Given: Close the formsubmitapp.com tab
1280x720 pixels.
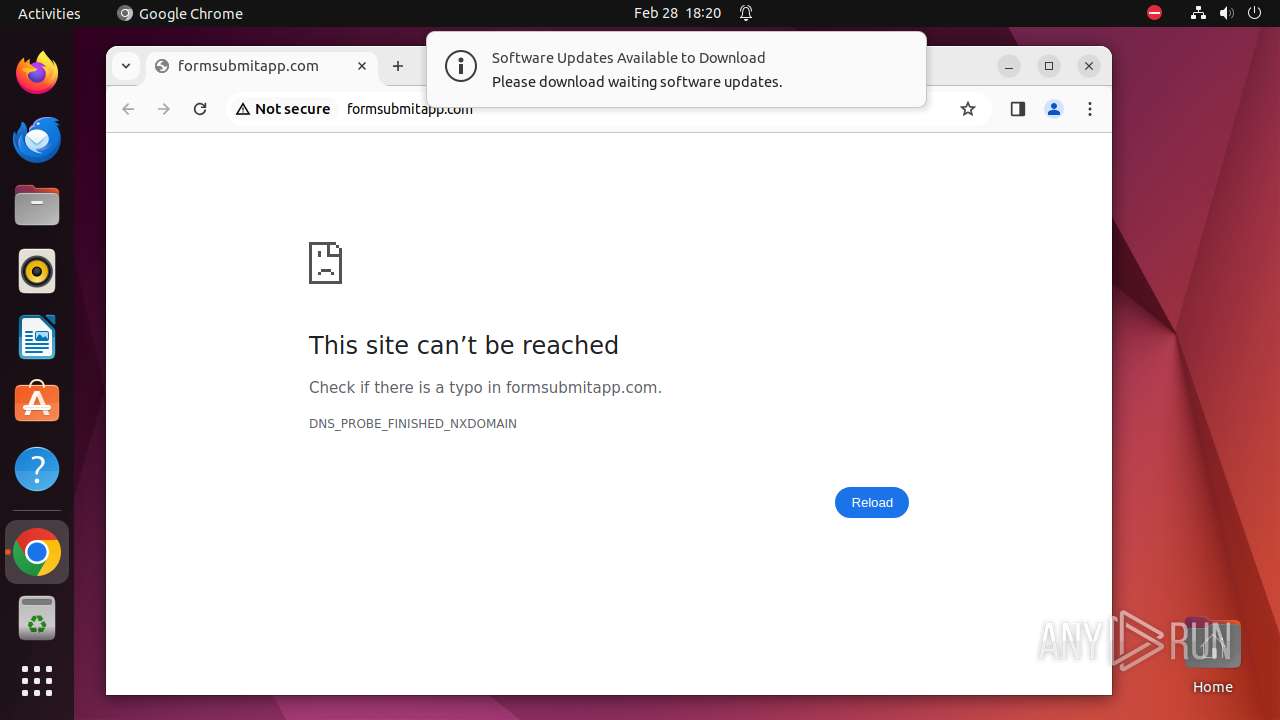Looking at the screenshot, I should 362,66.
